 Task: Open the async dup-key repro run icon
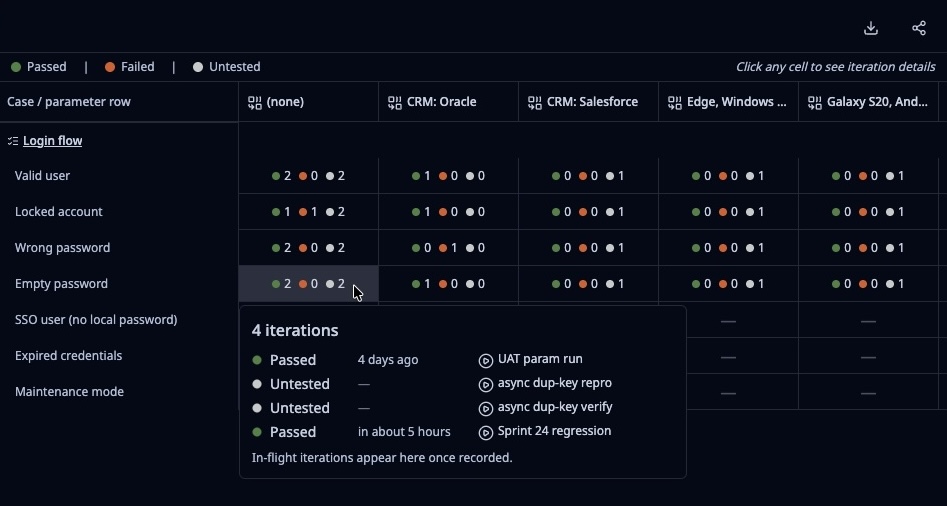tap(486, 385)
